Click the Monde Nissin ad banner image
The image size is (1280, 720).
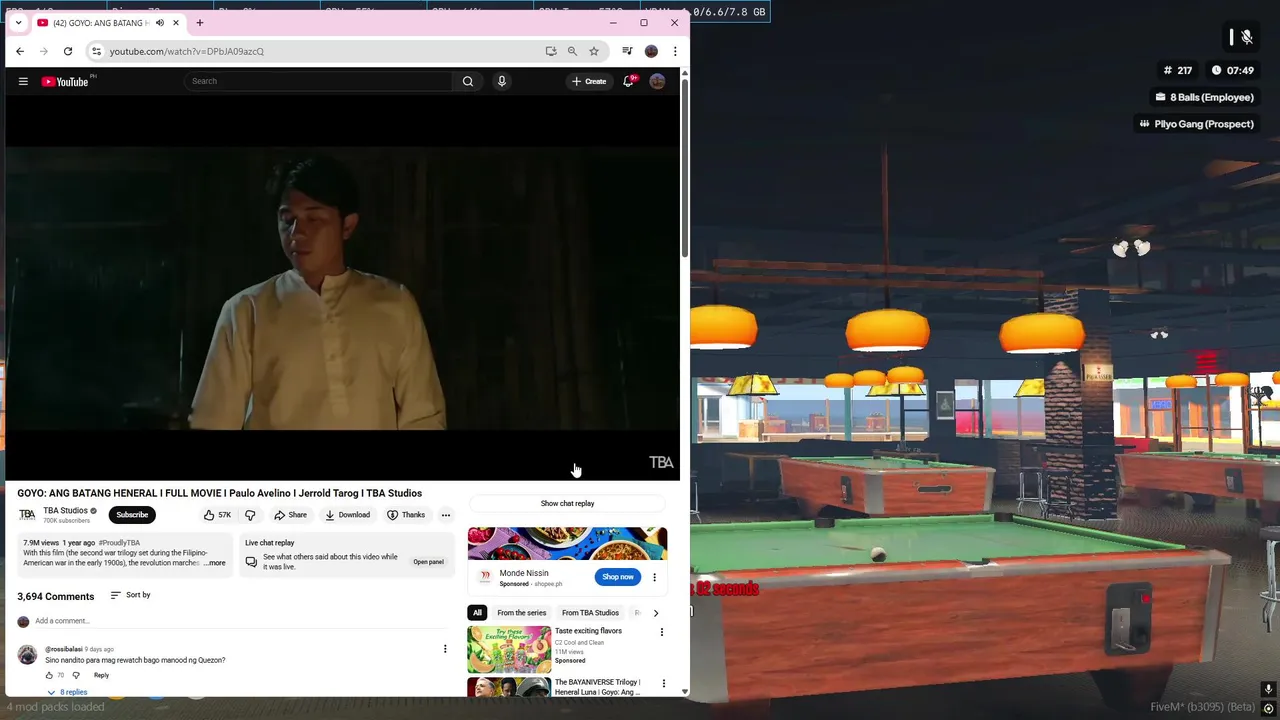567,543
